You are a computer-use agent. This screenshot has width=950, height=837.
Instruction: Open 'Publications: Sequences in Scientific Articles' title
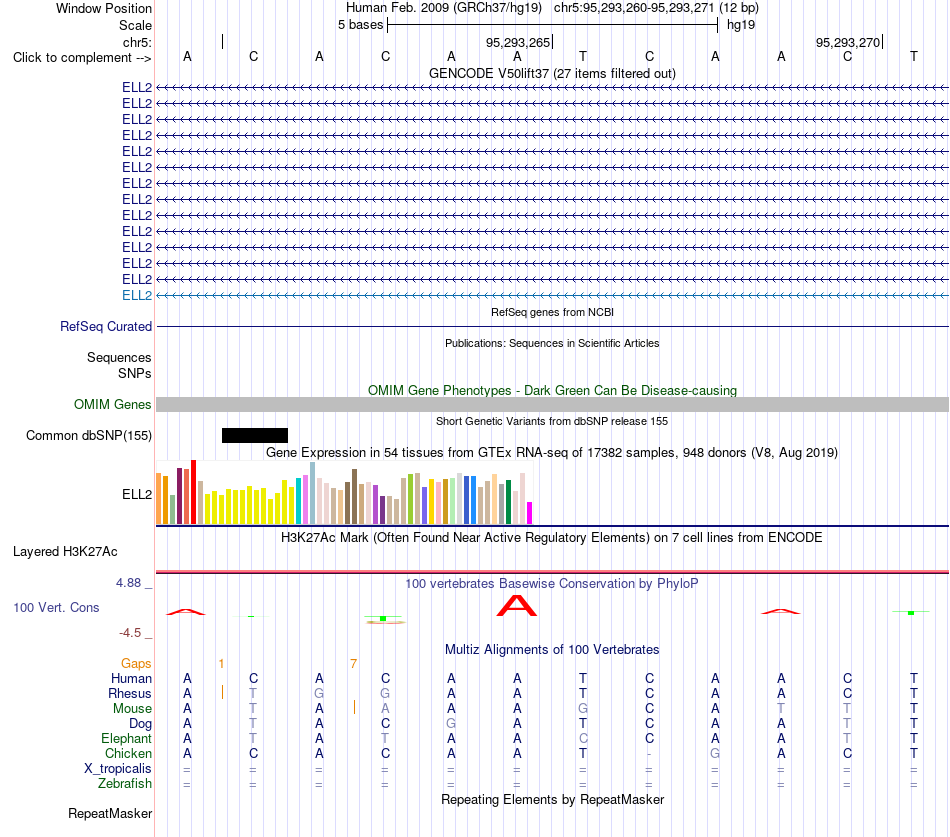(552, 343)
